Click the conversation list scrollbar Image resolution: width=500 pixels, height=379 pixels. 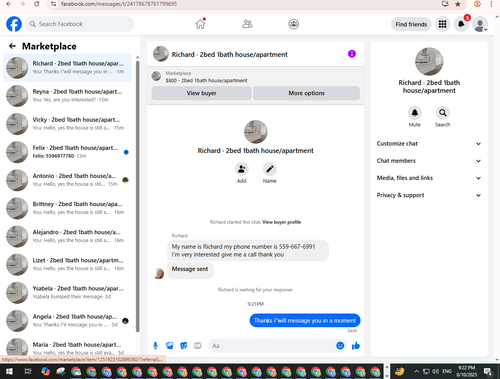tap(137, 195)
